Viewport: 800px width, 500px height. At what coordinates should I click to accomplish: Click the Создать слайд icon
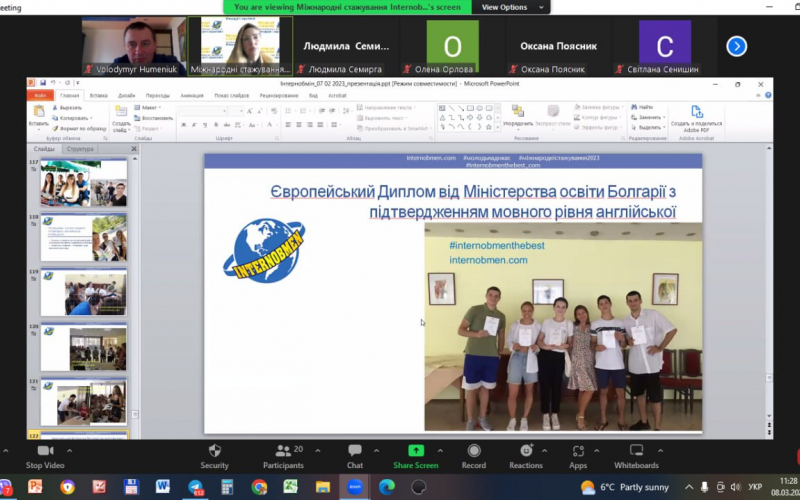pyautogui.click(x=121, y=111)
